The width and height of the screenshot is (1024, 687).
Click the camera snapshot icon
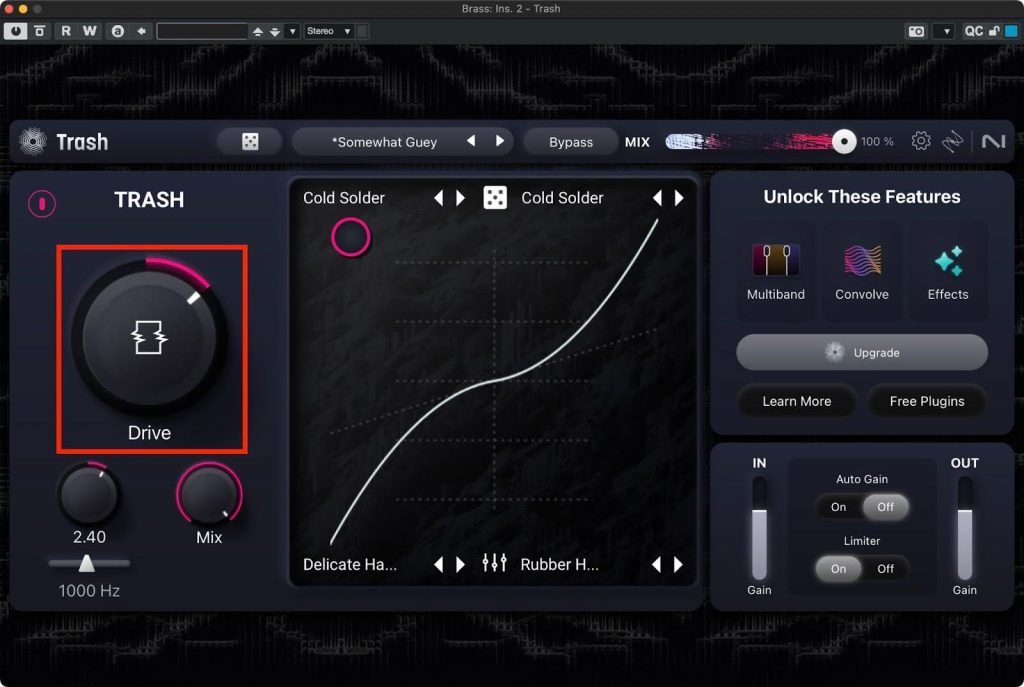coord(916,31)
